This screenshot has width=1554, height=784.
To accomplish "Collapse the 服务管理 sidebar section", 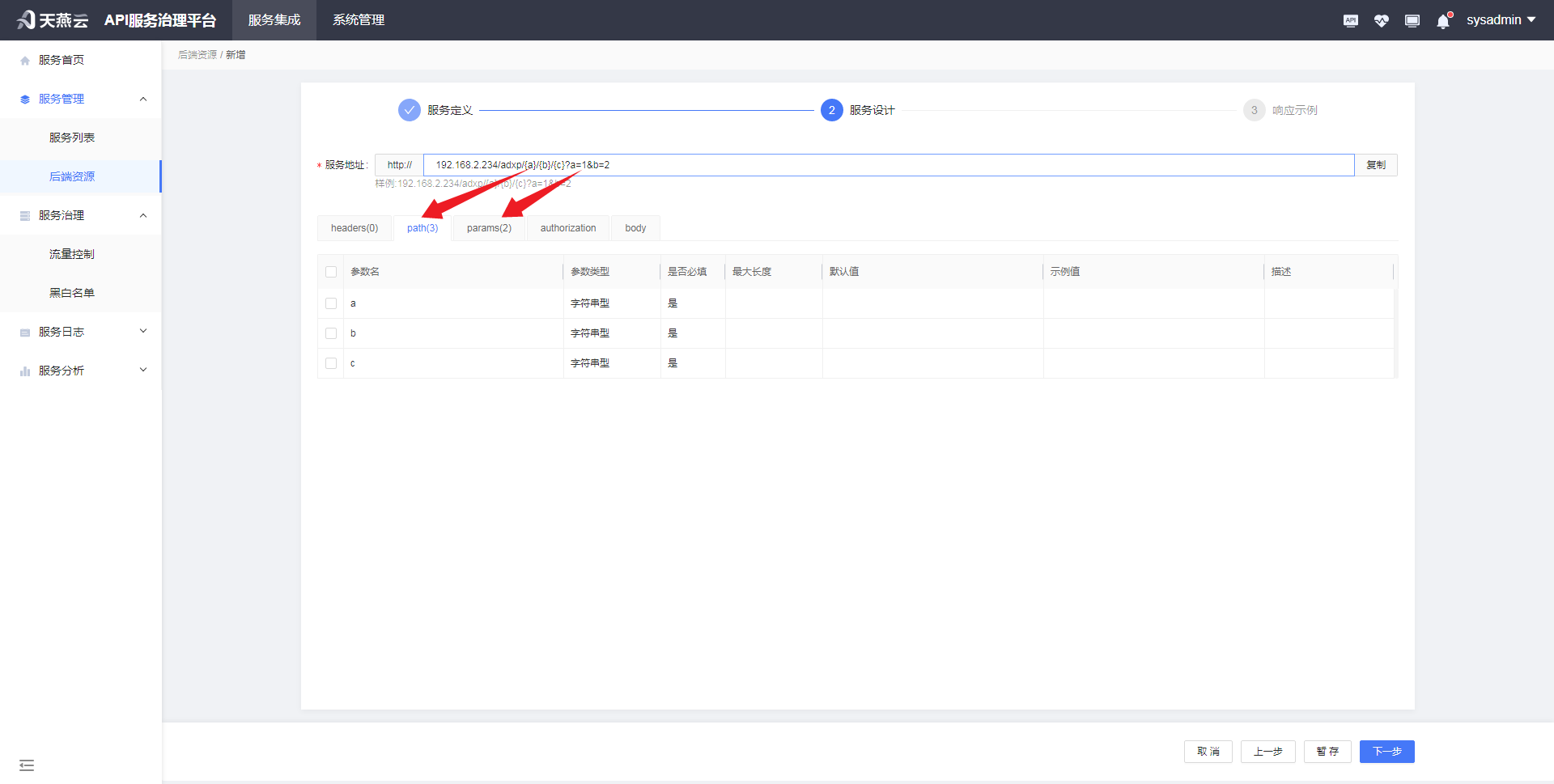I will coord(143,98).
